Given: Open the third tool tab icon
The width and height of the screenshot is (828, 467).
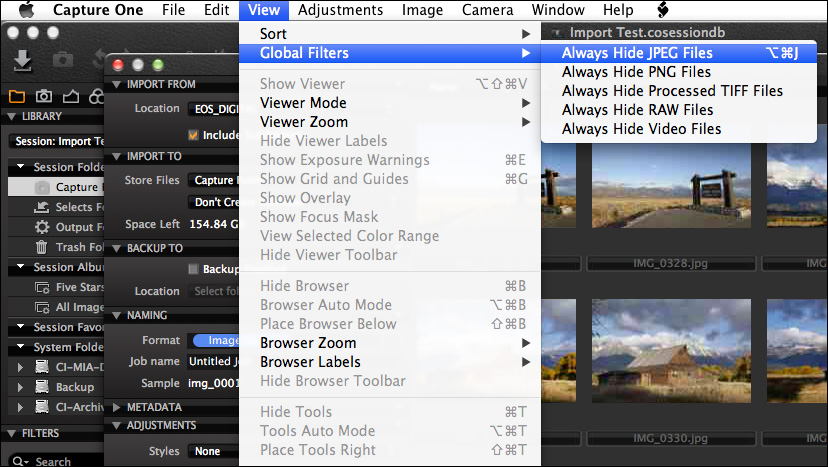Looking at the screenshot, I should coord(71,96).
